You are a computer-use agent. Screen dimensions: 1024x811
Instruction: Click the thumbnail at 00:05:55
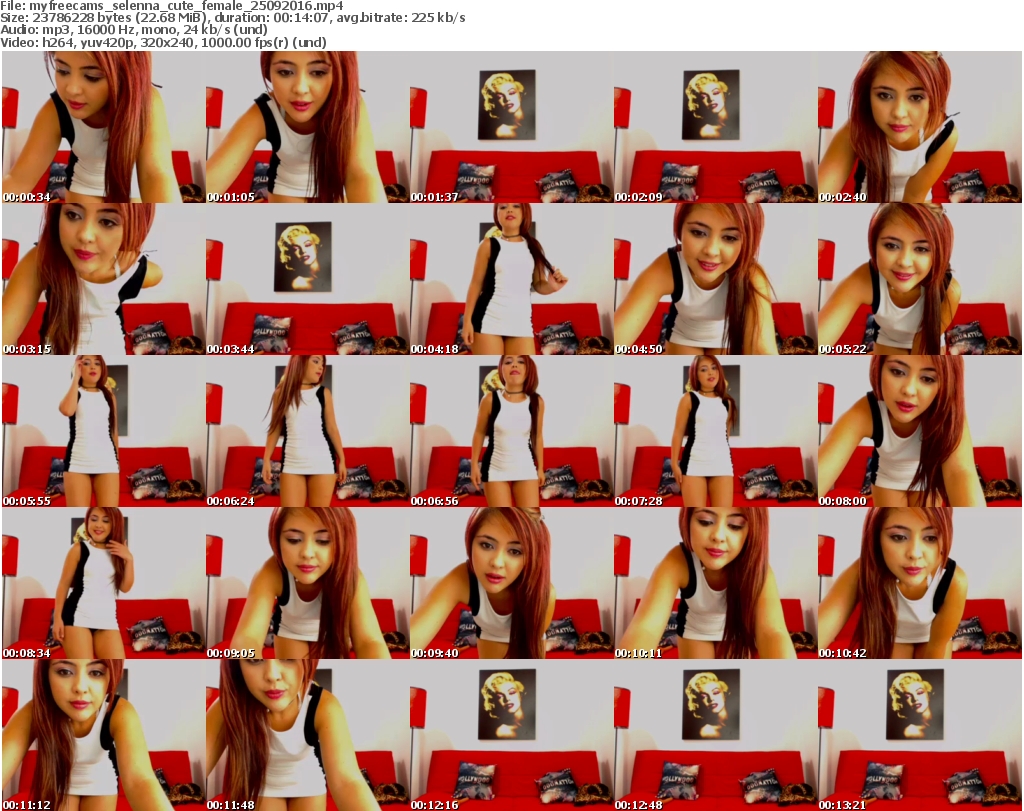click(x=103, y=432)
